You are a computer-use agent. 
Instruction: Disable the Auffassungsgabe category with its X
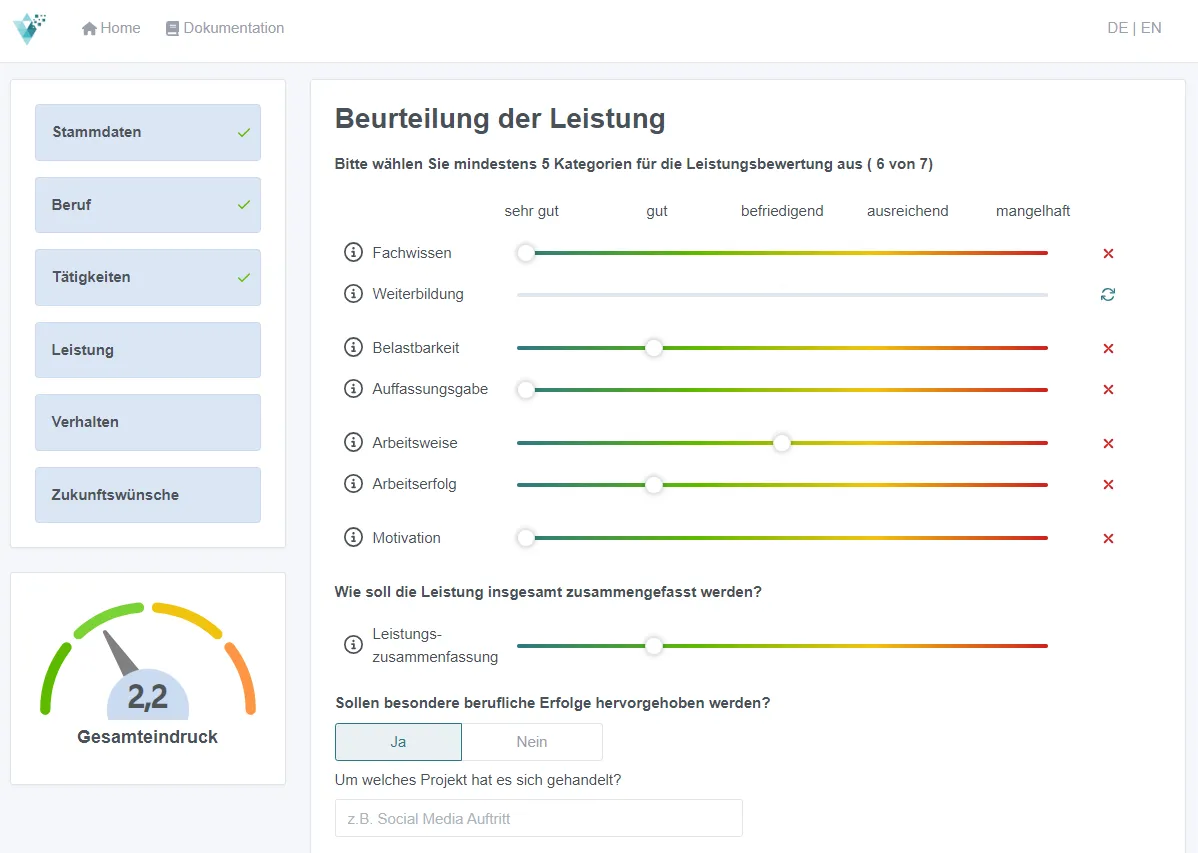click(x=1108, y=389)
